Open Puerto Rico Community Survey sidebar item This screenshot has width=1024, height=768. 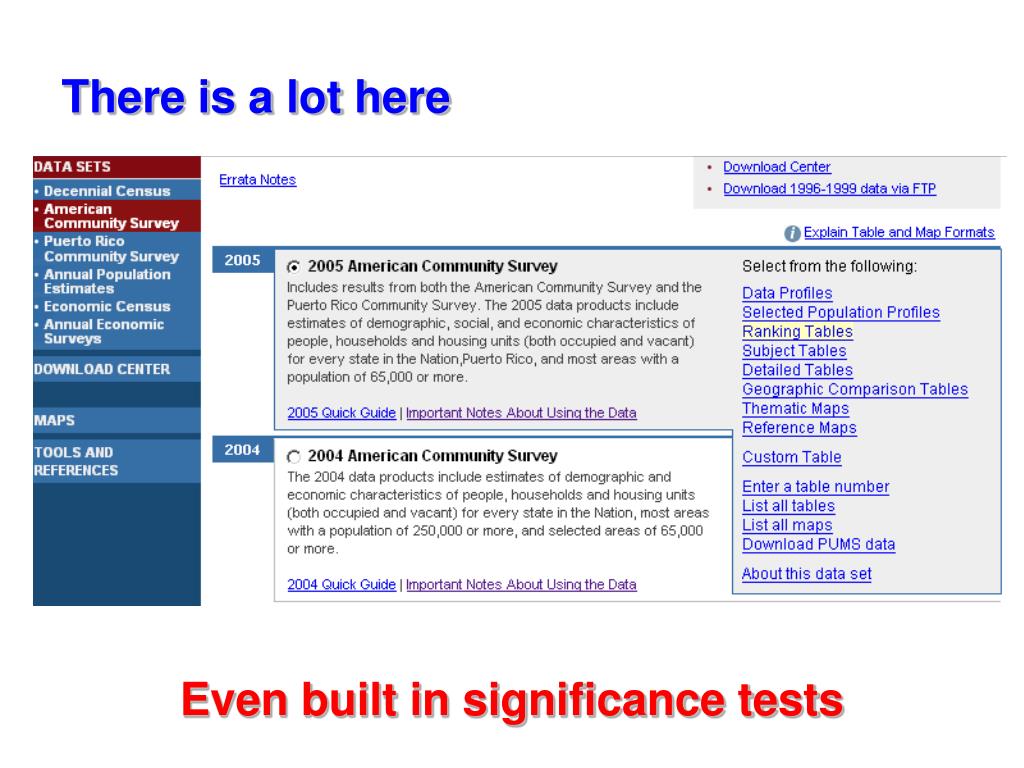[111, 249]
